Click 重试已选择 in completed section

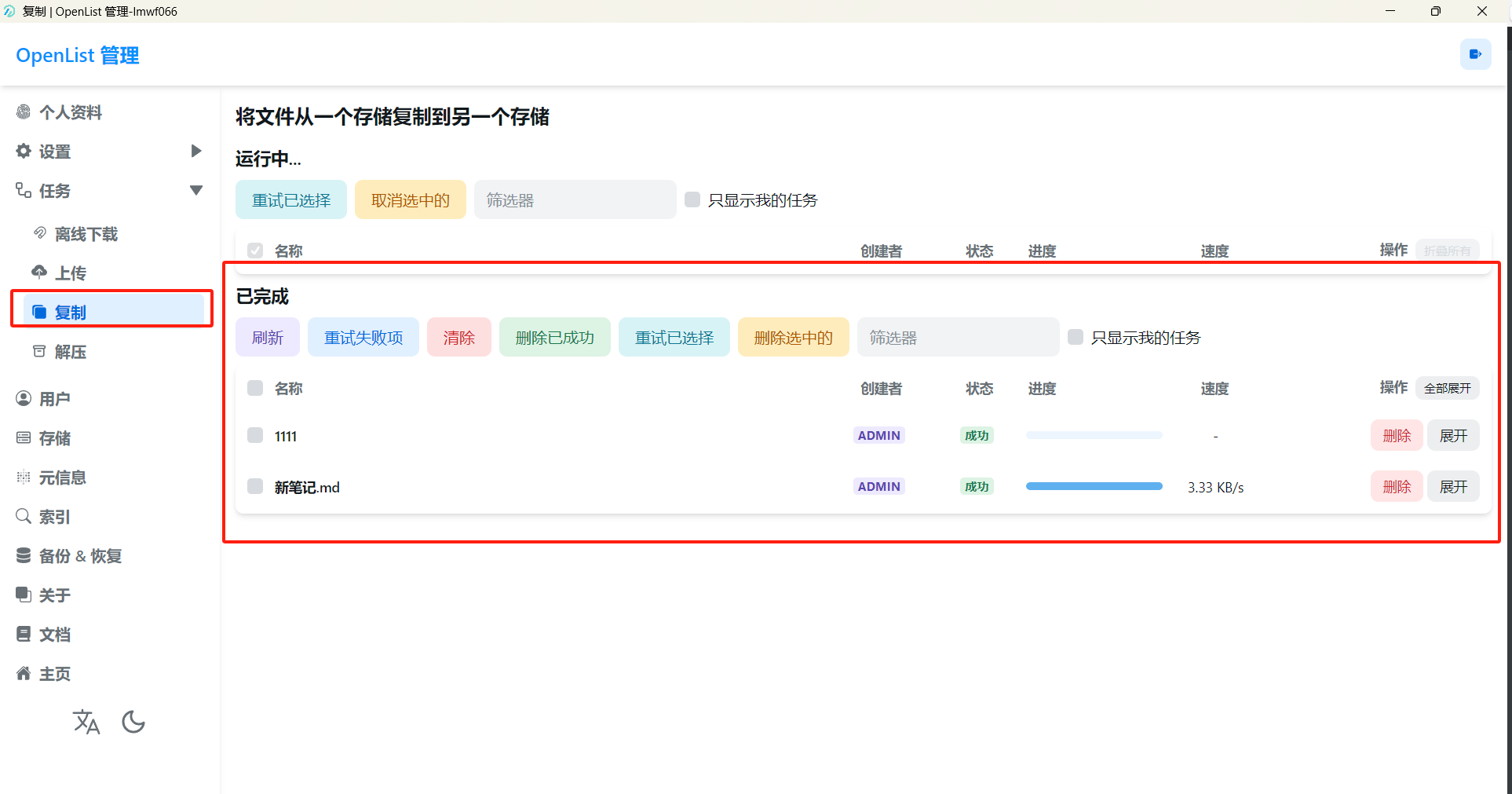coord(674,337)
